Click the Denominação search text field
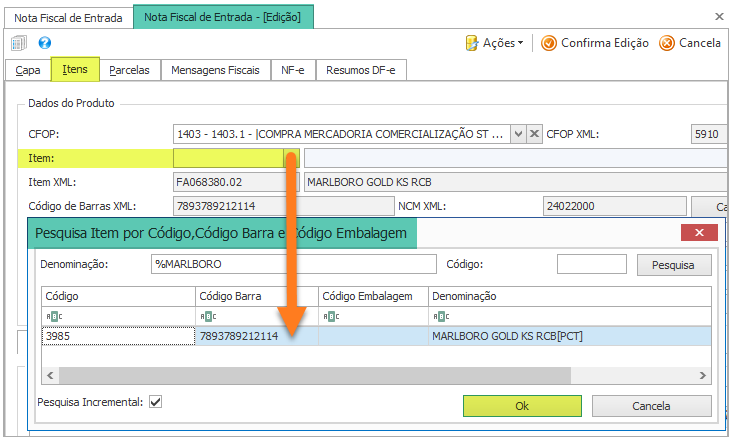Image resolution: width=736 pixels, height=442 pixels. point(293,265)
